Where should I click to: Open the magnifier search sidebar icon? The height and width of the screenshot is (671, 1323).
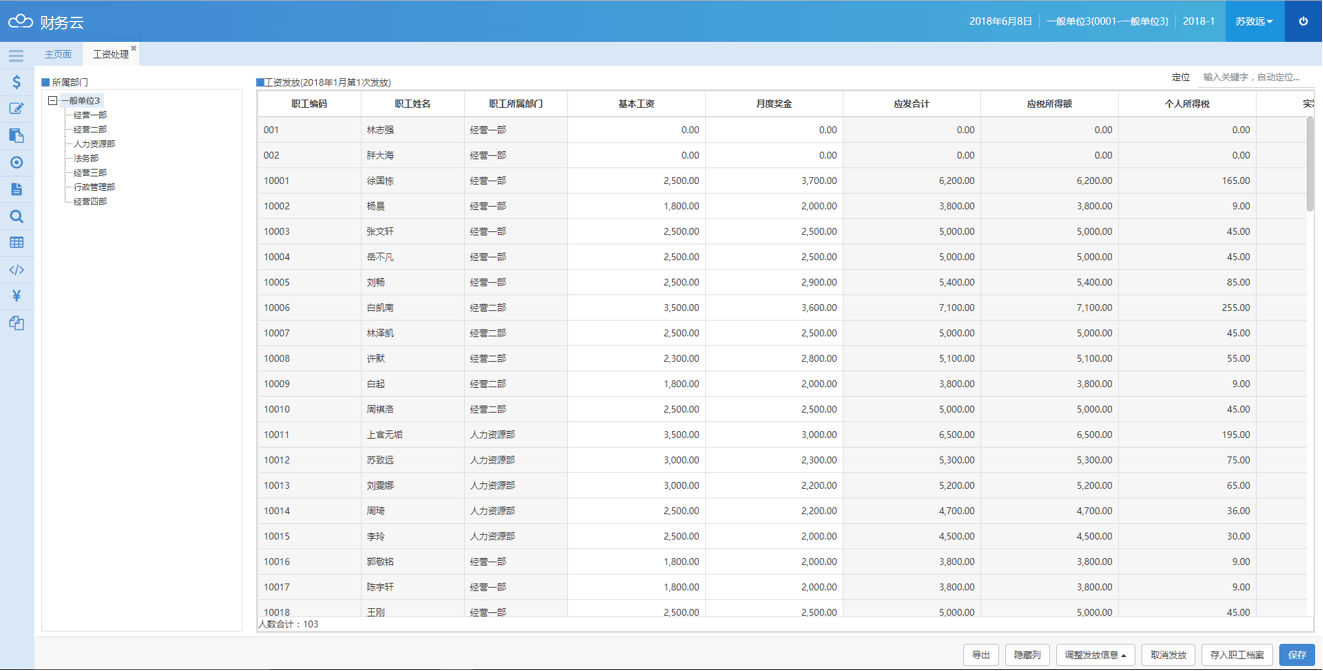click(16, 216)
